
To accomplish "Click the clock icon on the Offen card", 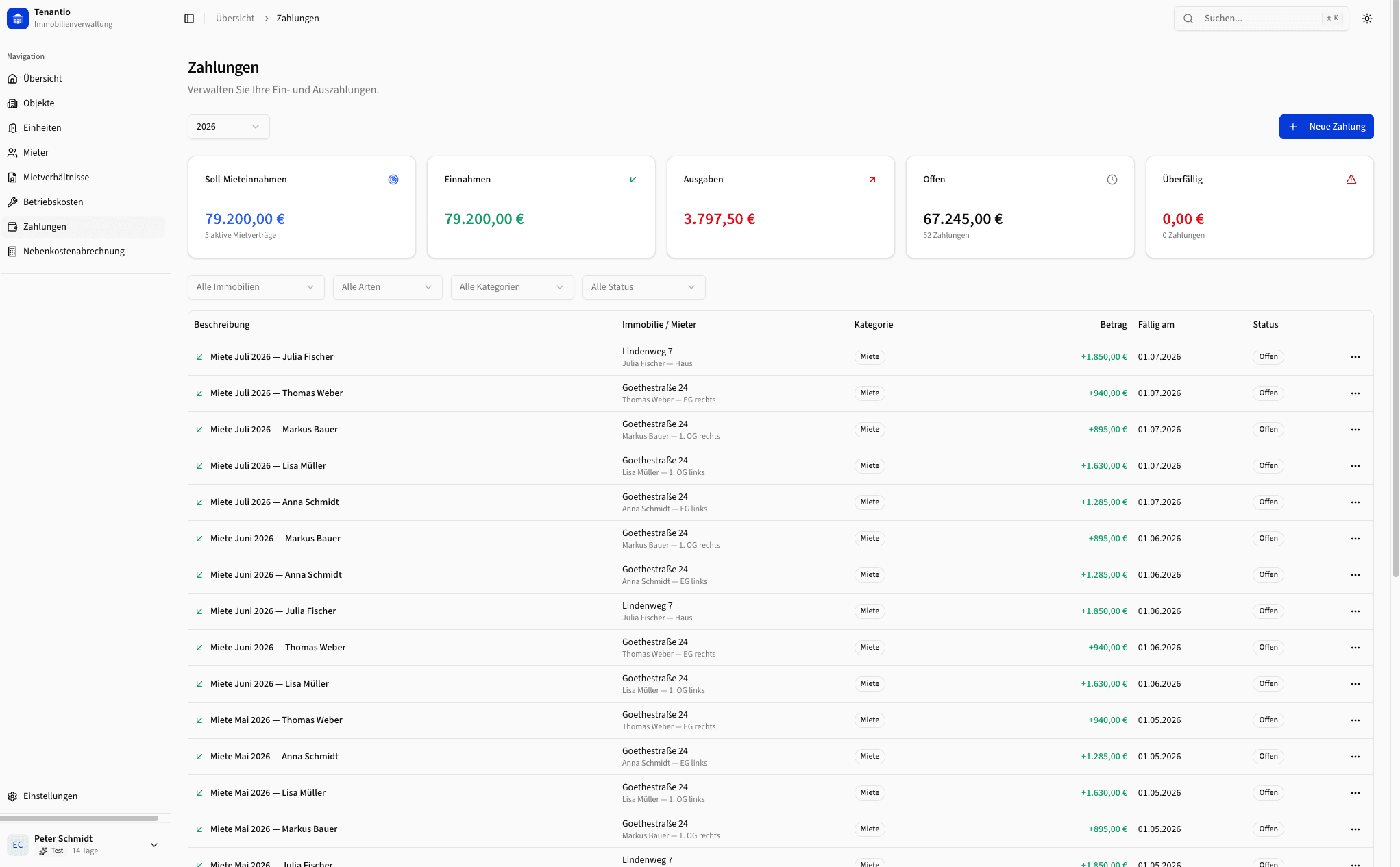I will click(1112, 179).
